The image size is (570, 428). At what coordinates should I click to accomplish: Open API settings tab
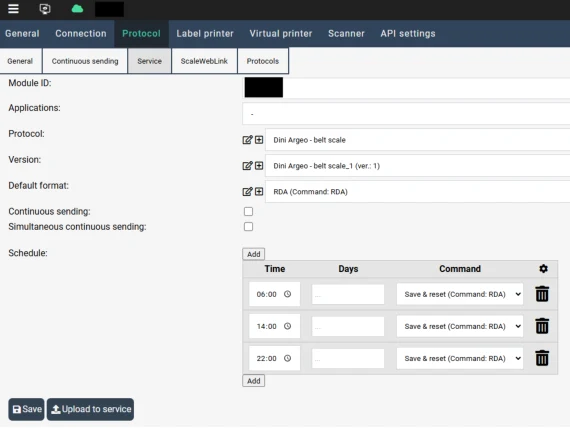[x=408, y=33]
